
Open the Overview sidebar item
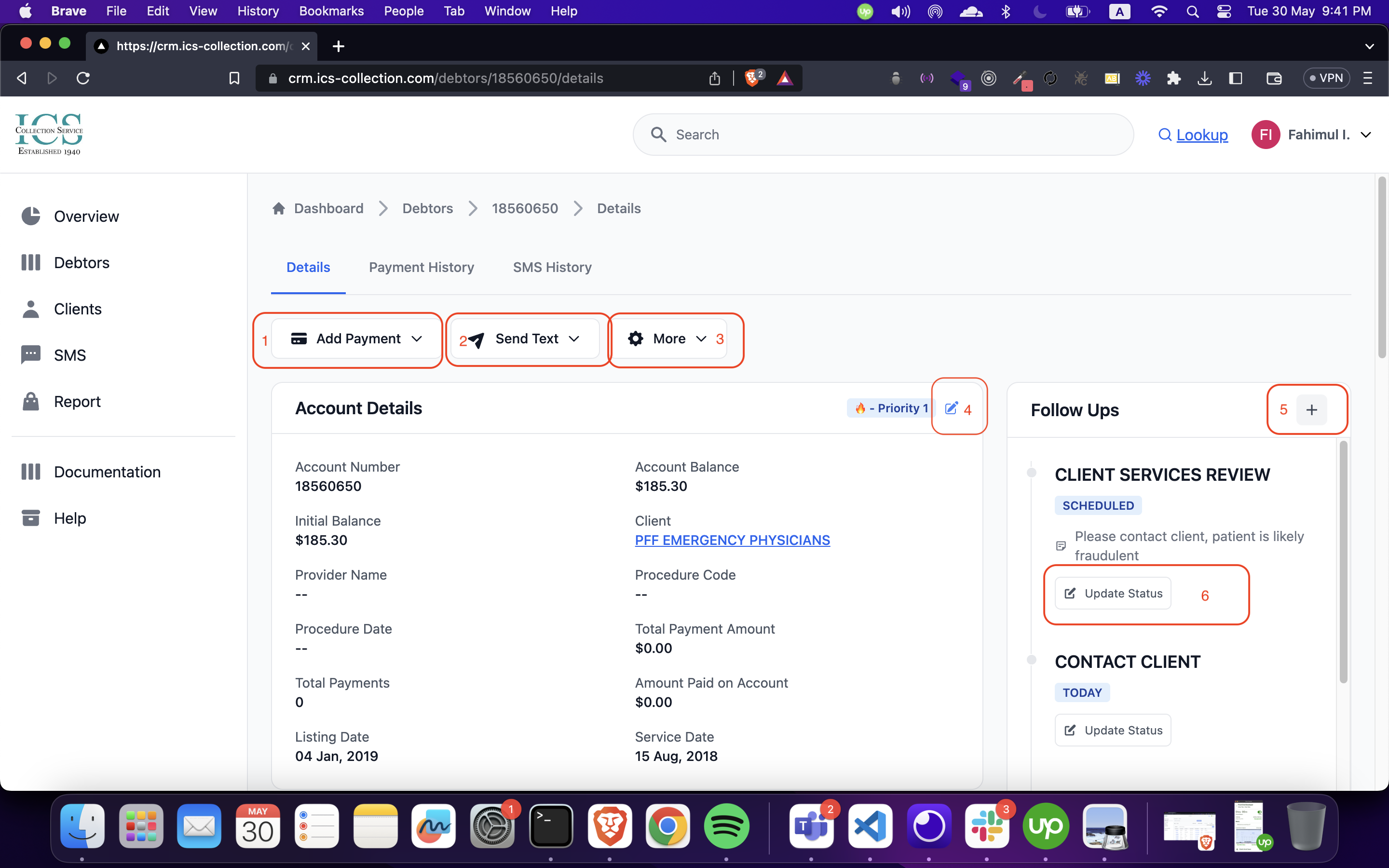(86, 217)
